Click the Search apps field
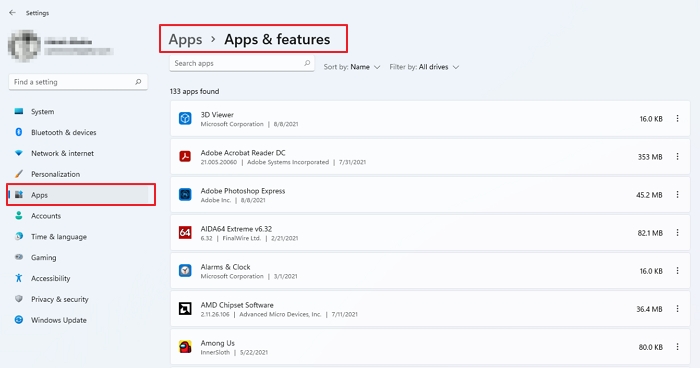This screenshot has width=700, height=368. pos(242,63)
